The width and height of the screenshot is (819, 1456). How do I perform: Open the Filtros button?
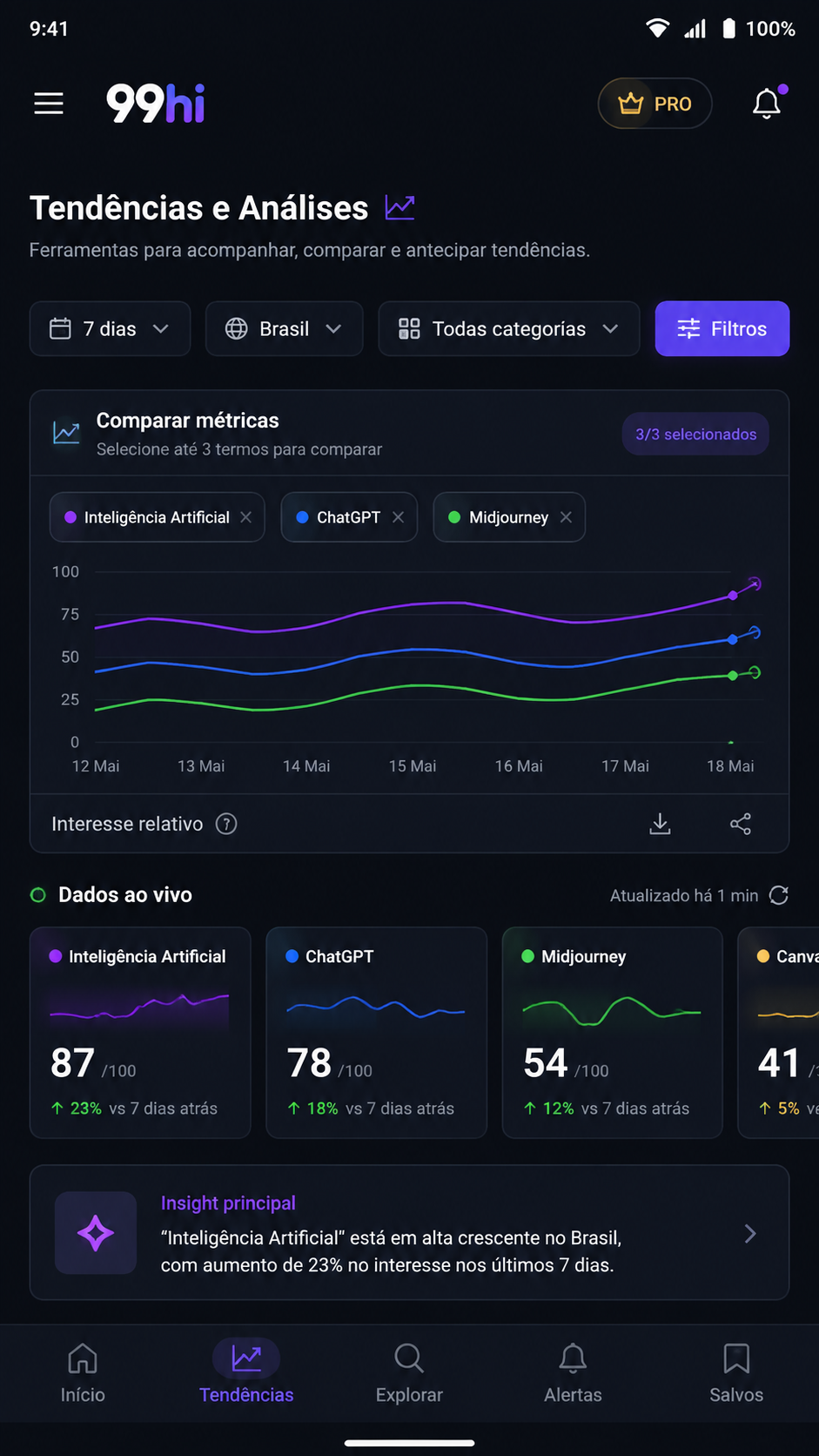click(x=722, y=328)
